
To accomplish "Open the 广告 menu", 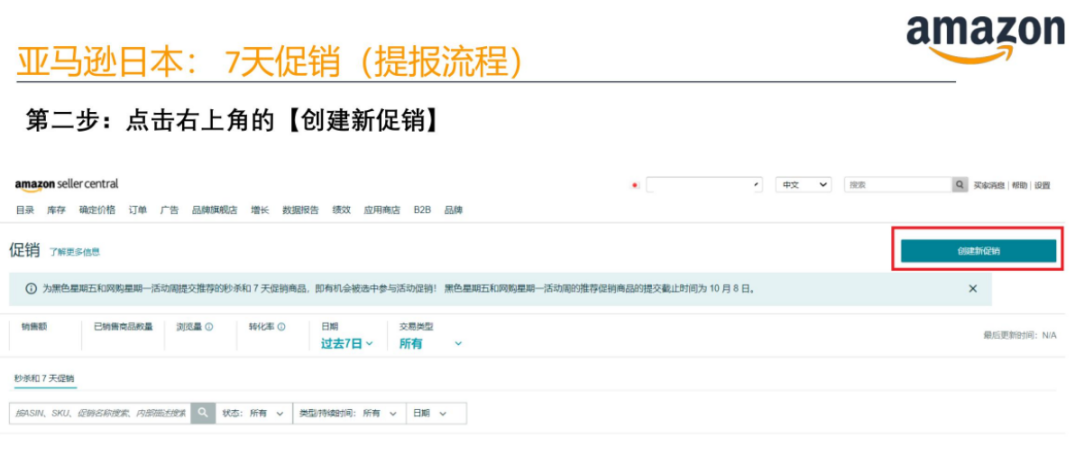I will click(169, 210).
